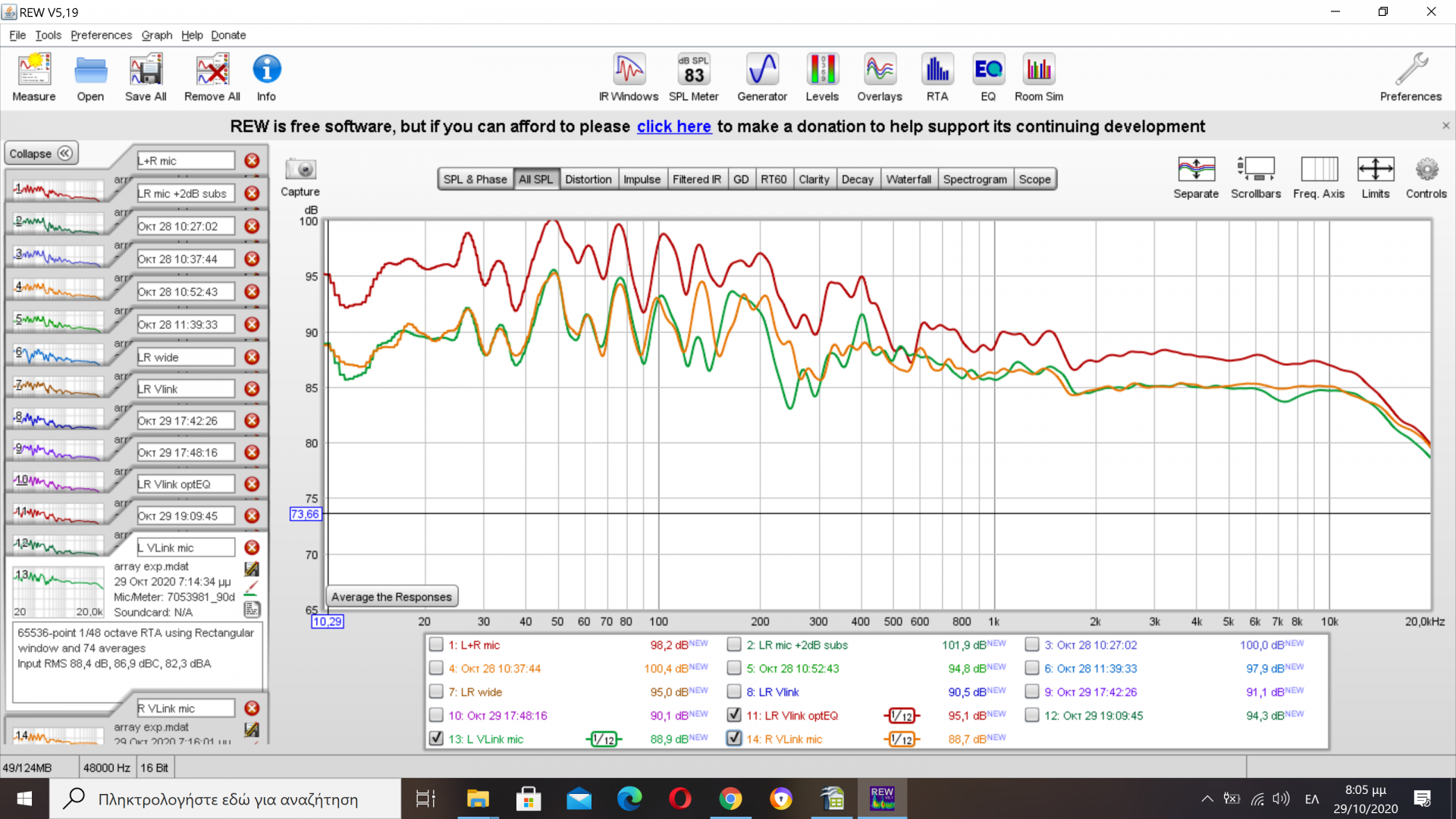Delete the LR wide measurement

[x=252, y=357]
